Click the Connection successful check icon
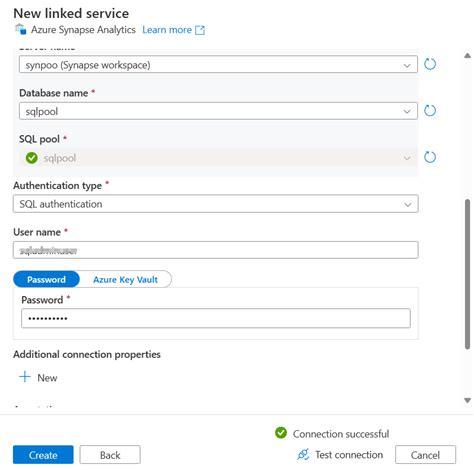 point(281,433)
